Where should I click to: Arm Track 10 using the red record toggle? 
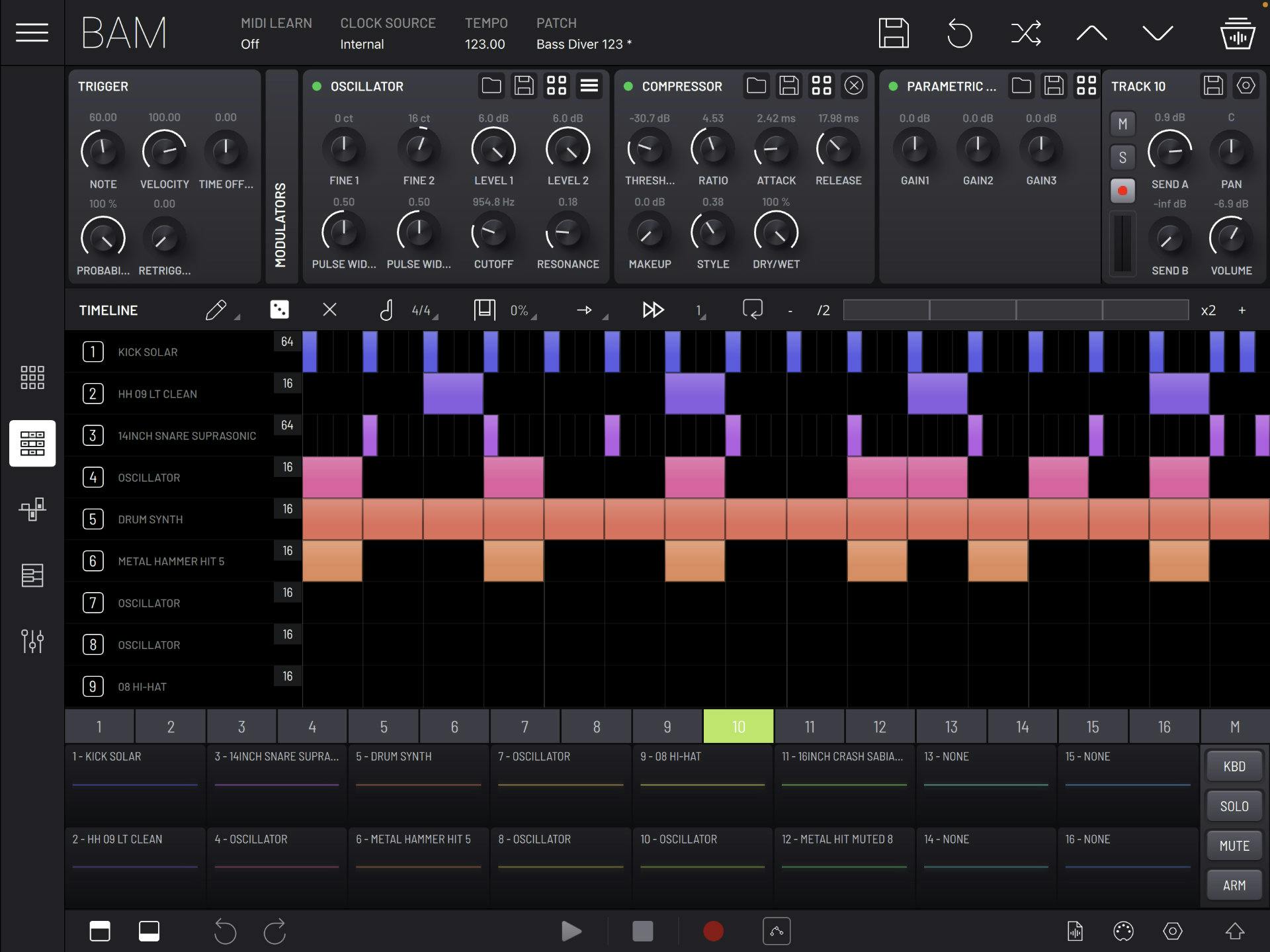(x=1122, y=191)
